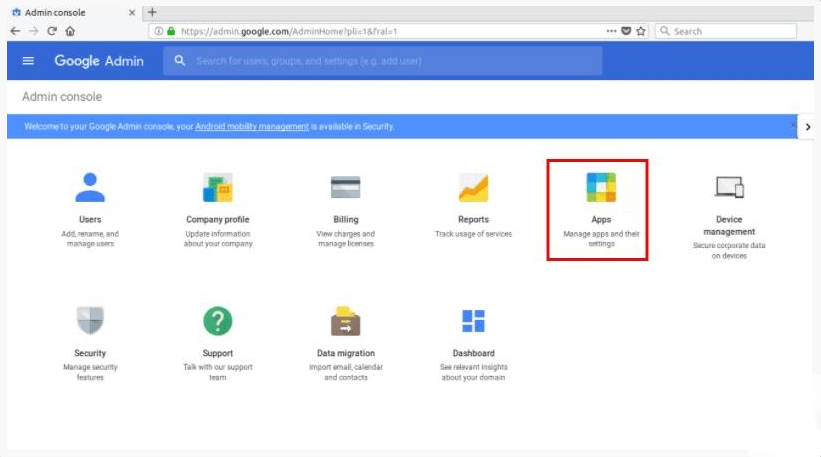The image size is (821, 457).
Task: Click the Reports label text
Action: click(473, 219)
